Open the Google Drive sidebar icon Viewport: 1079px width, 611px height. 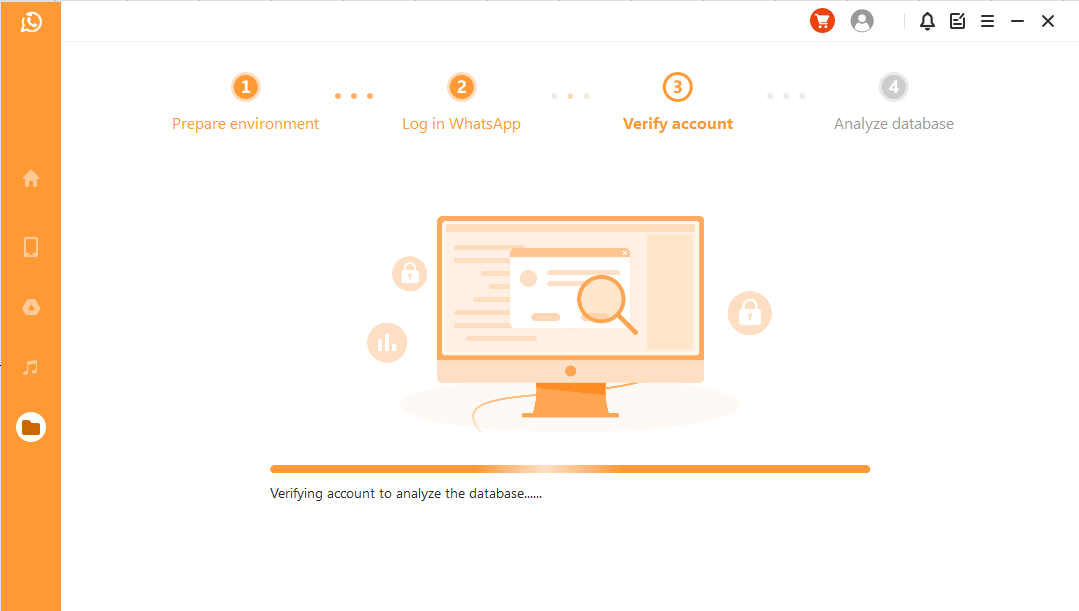click(x=31, y=307)
